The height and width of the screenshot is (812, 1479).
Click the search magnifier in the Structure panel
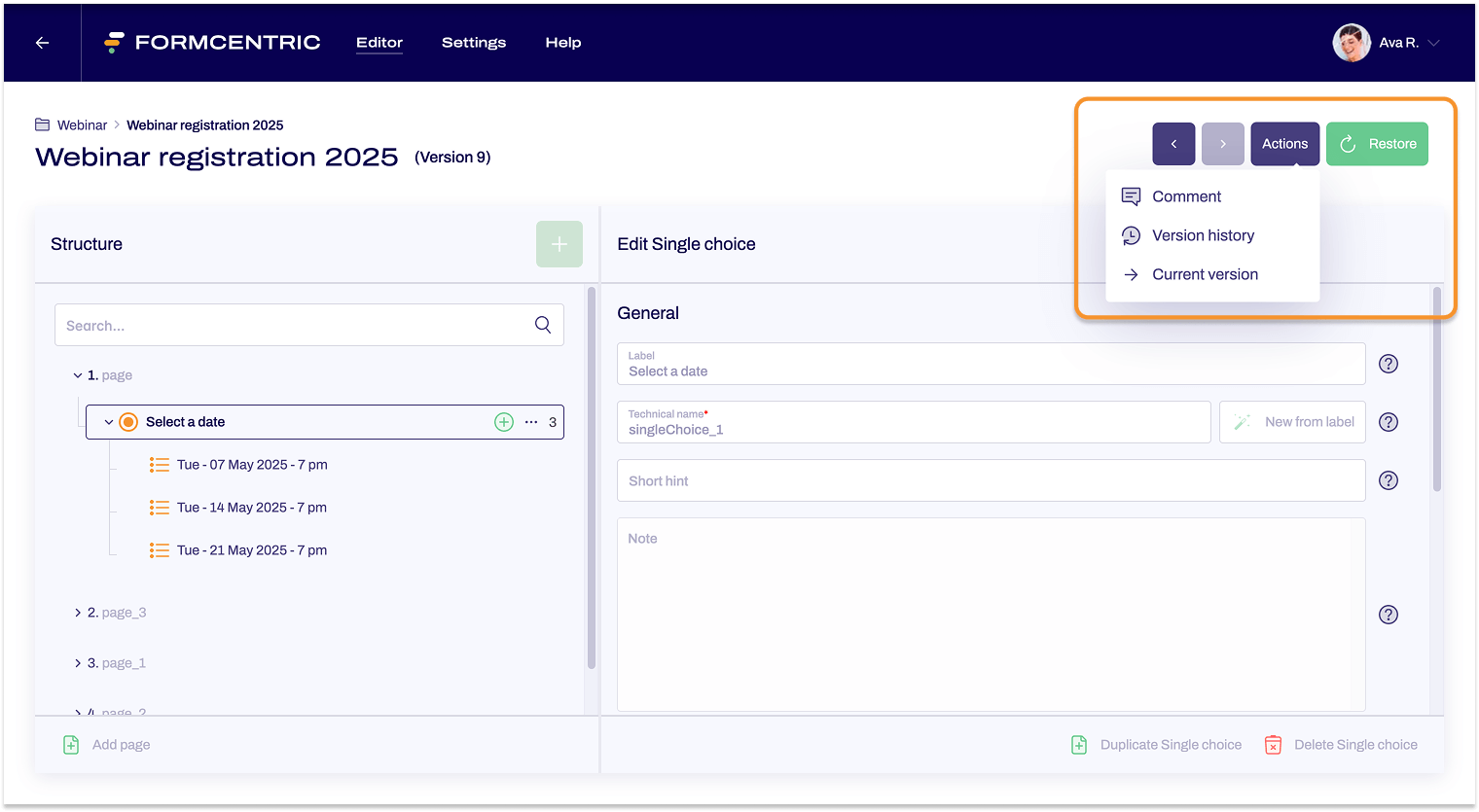click(x=542, y=325)
